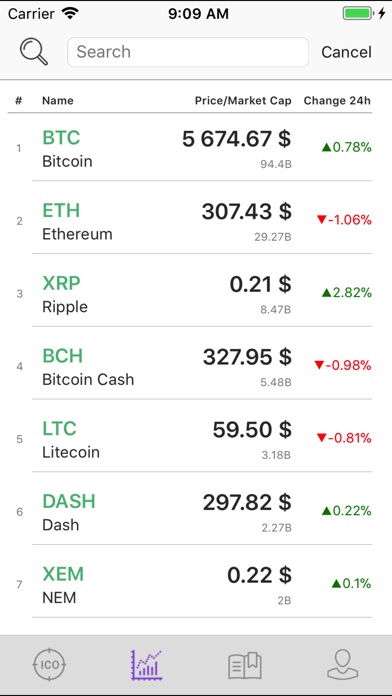Screen dimensions: 392x696
Task: Tap the Wi-Fi icon in status bar
Action: (70, 14)
